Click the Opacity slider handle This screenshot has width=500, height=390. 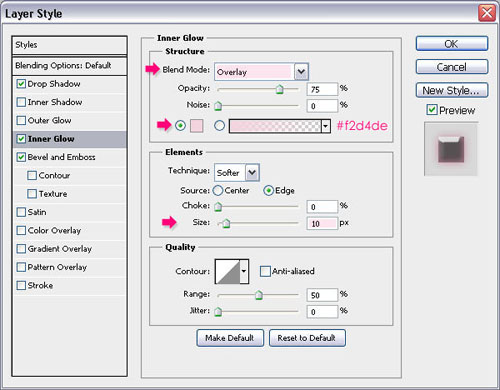tap(279, 89)
